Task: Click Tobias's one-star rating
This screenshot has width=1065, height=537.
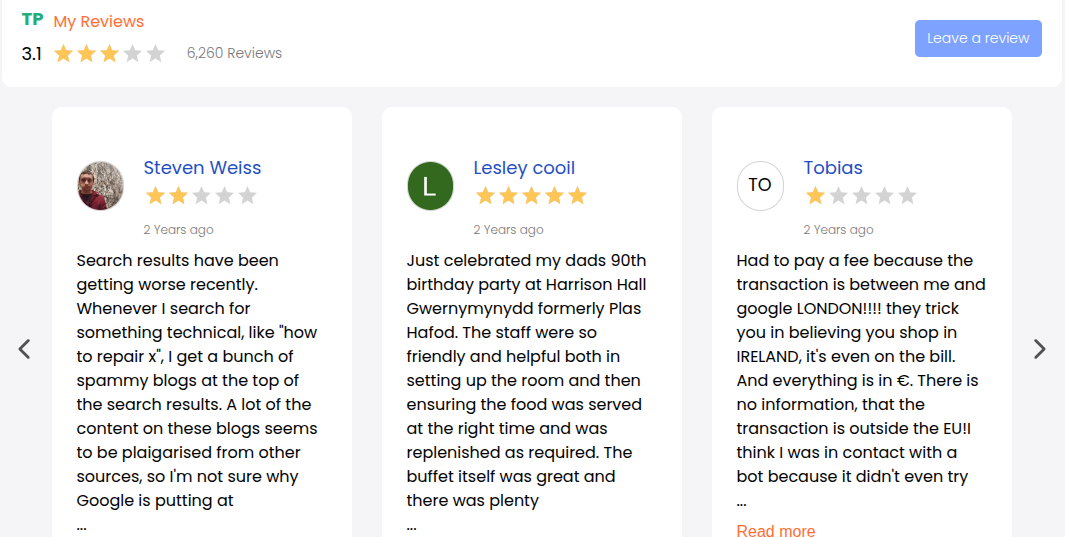Action: tap(861, 196)
